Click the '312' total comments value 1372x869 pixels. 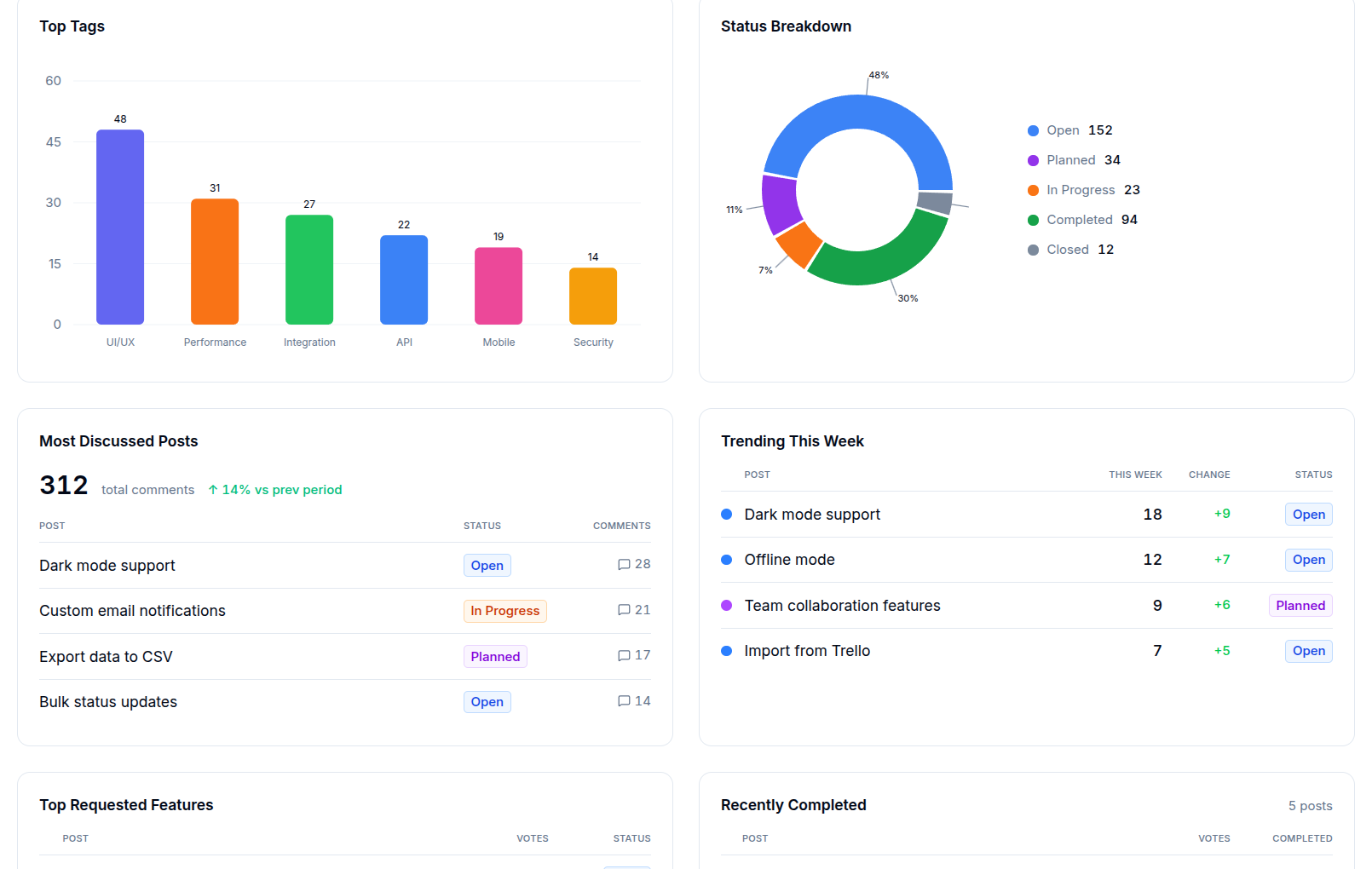click(x=64, y=486)
